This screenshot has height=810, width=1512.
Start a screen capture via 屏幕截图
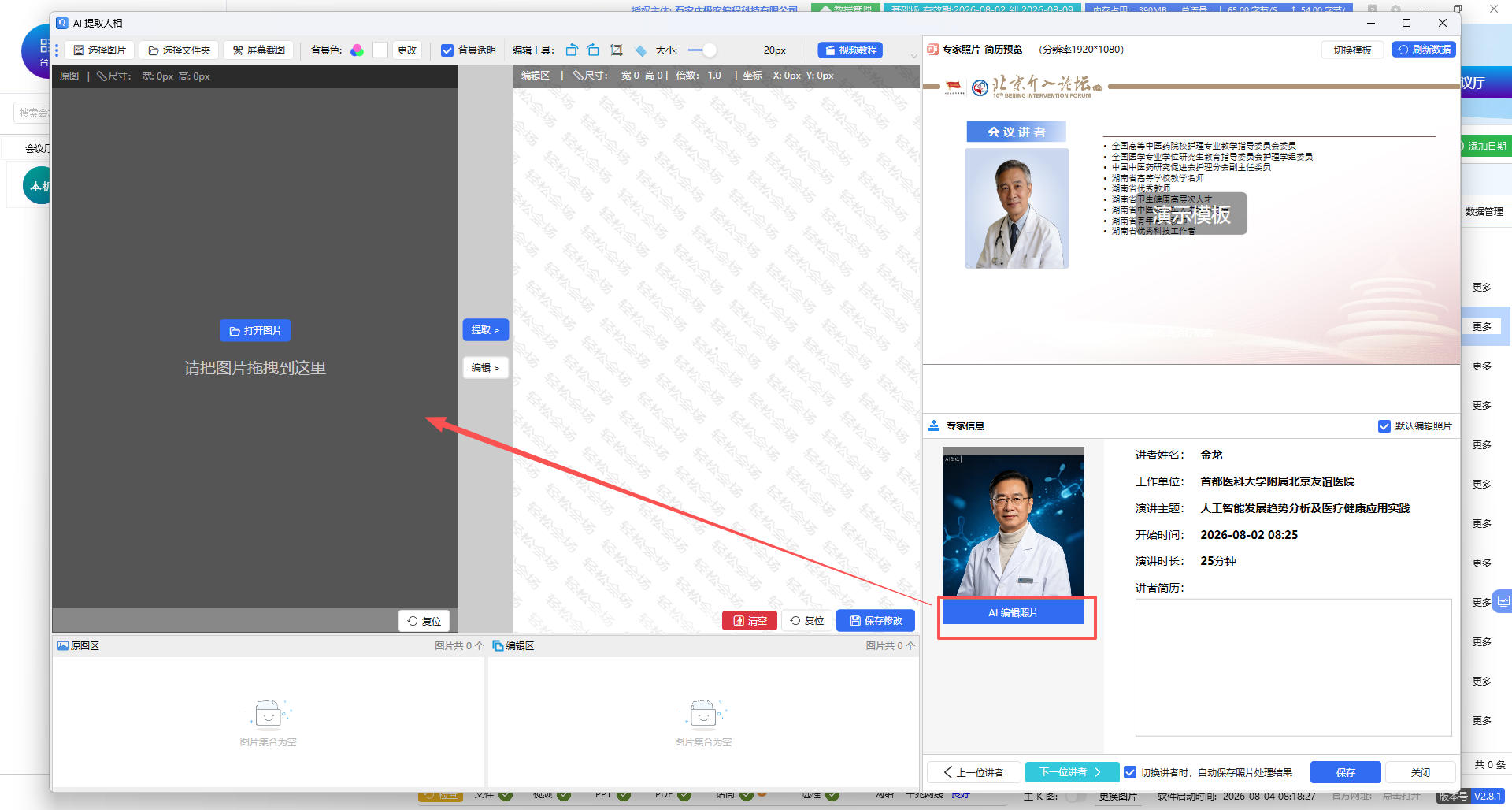(x=258, y=50)
